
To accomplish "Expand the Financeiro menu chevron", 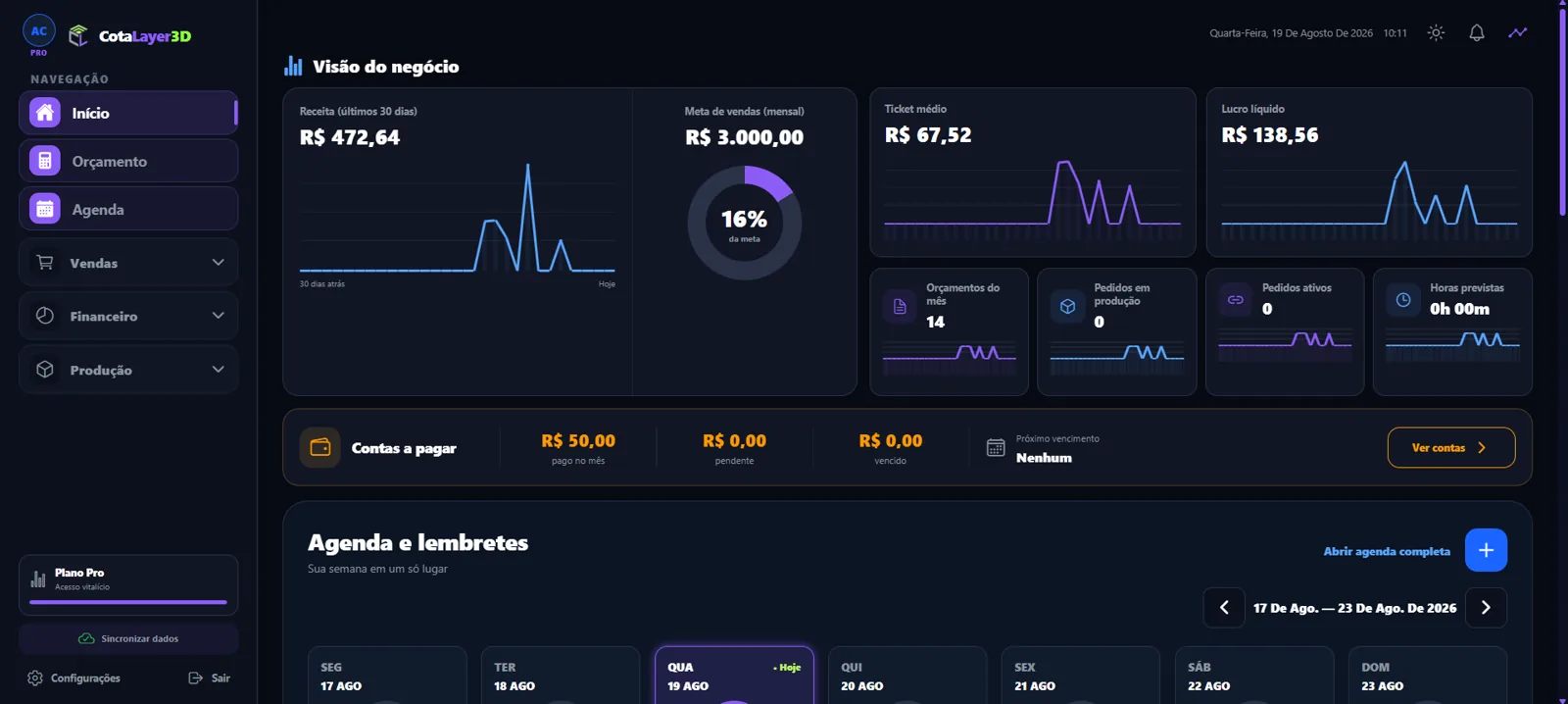I will [x=219, y=316].
